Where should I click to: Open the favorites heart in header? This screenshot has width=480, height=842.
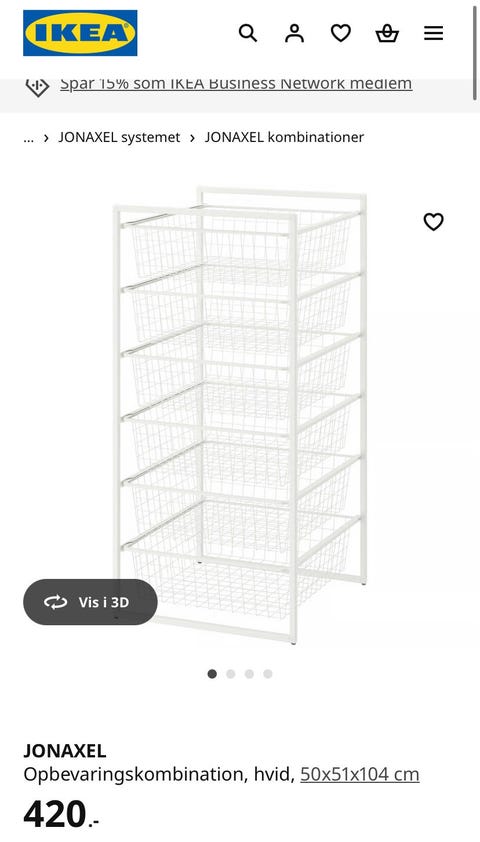pos(340,33)
